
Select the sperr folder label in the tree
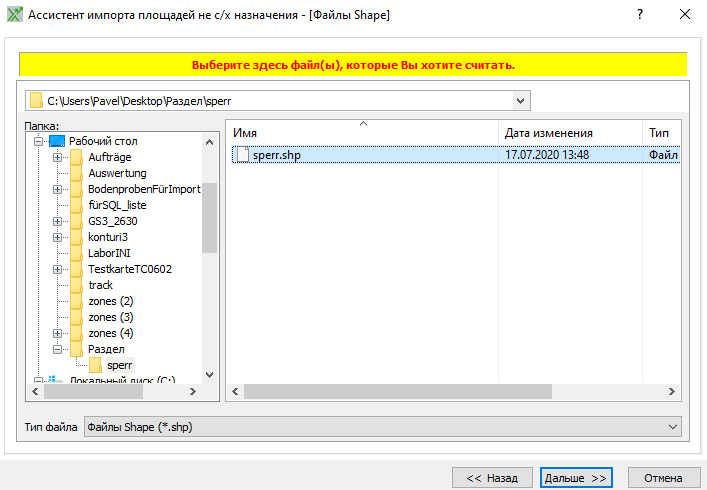[x=119, y=365]
